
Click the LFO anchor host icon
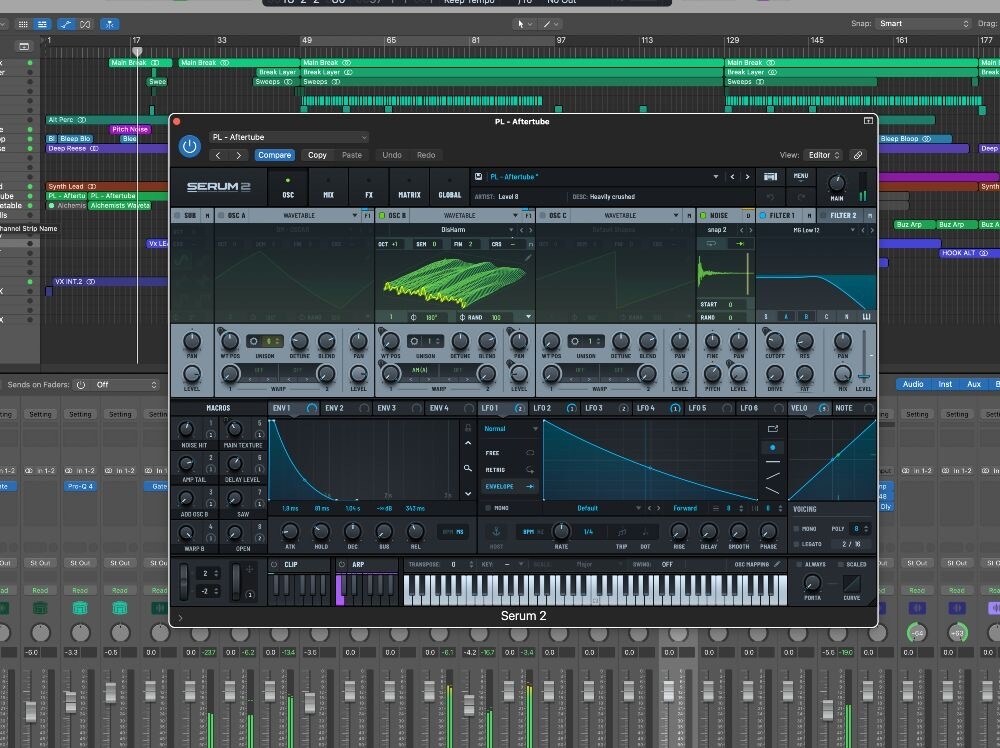(x=496, y=532)
